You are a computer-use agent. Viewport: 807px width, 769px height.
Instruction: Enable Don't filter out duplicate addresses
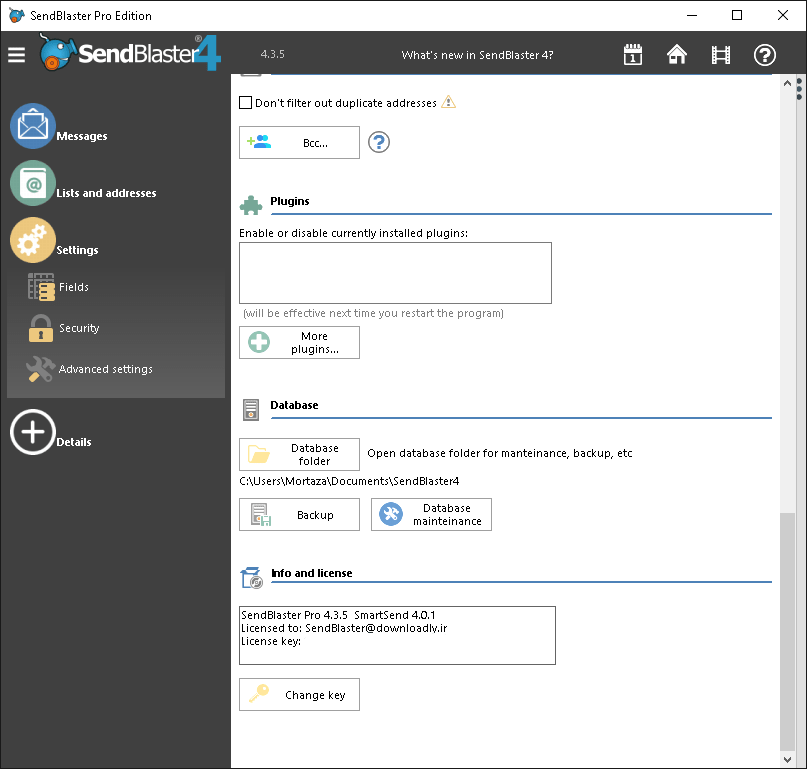pos(245,102)
